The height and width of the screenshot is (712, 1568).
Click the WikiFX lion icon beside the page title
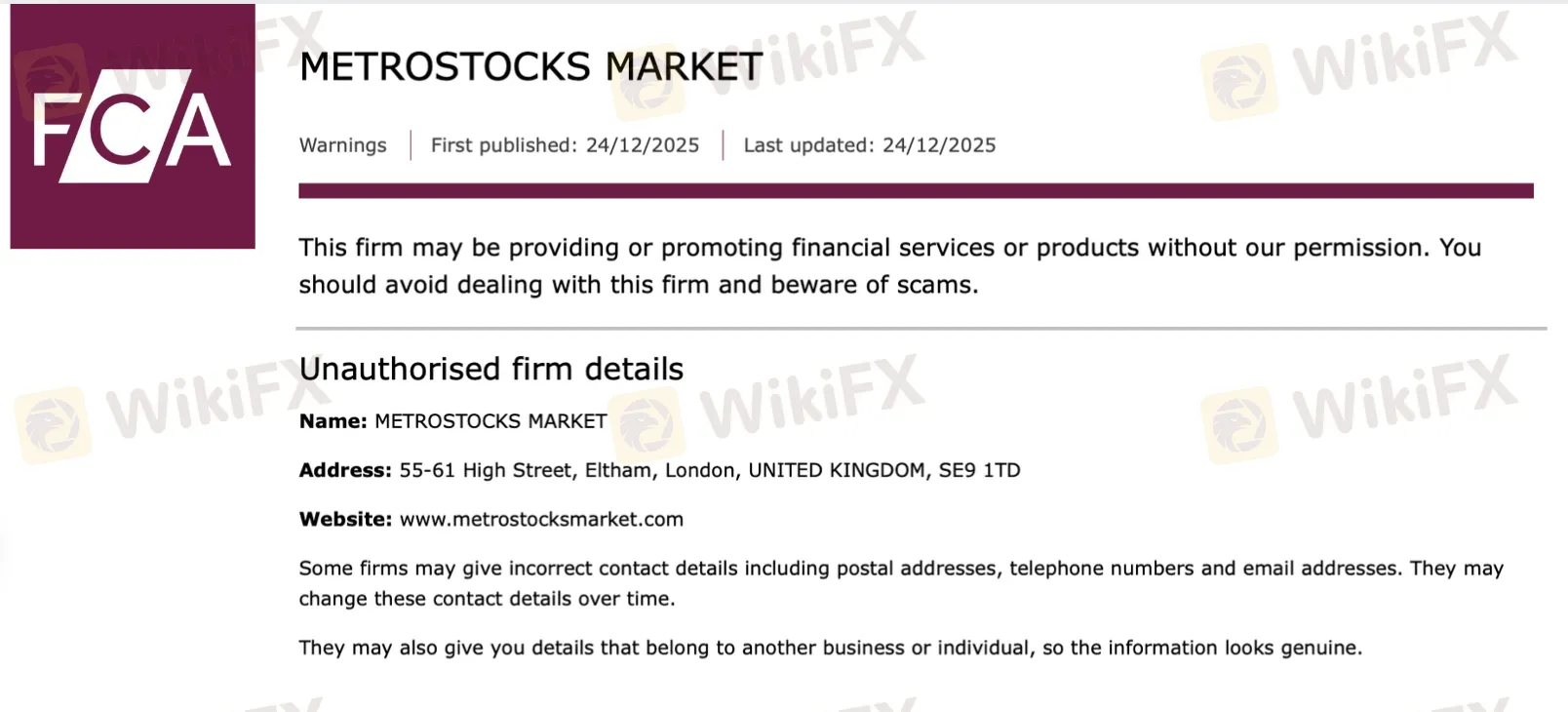coord(647,81)
